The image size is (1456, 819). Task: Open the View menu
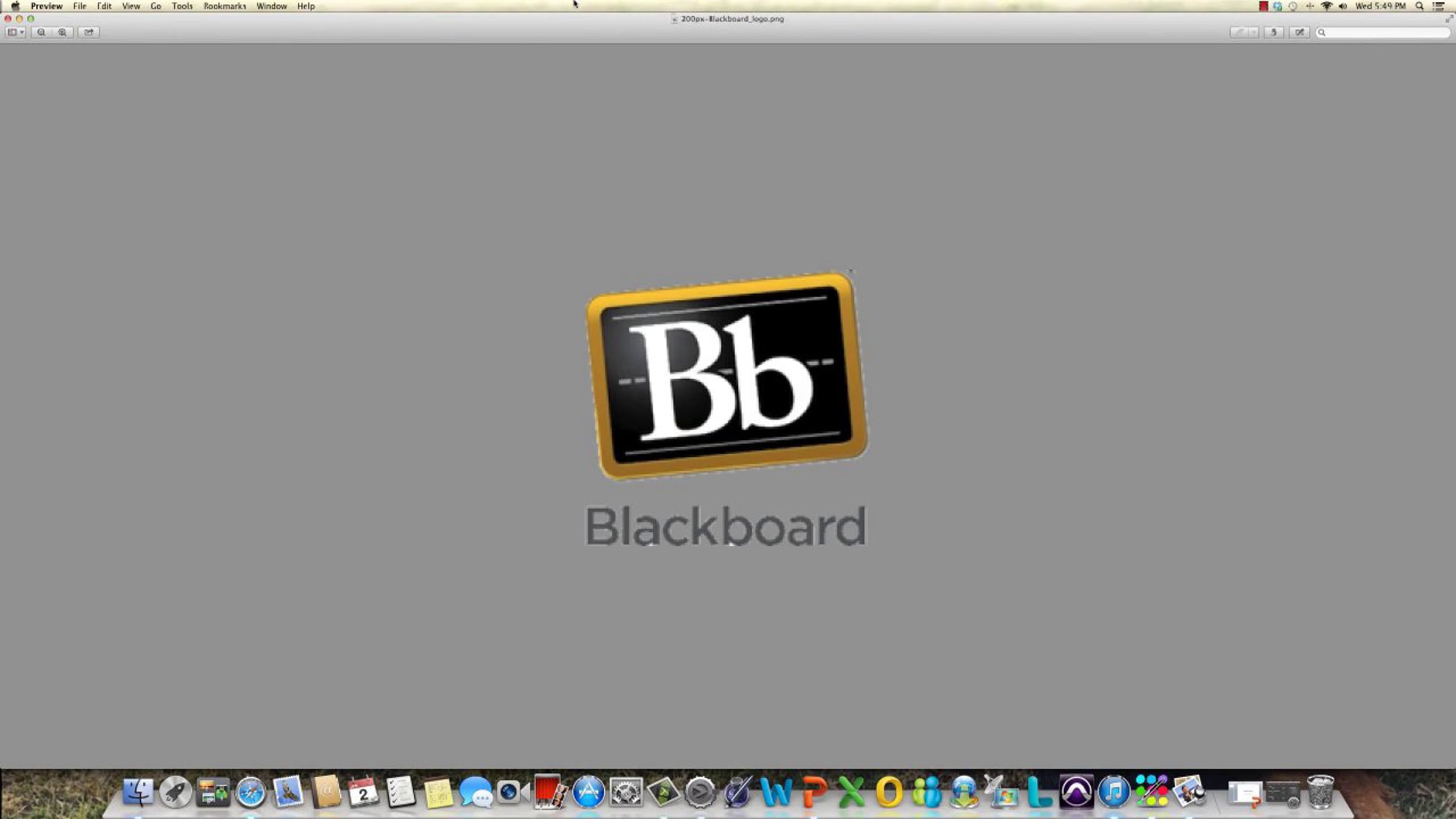click(131, 6)
